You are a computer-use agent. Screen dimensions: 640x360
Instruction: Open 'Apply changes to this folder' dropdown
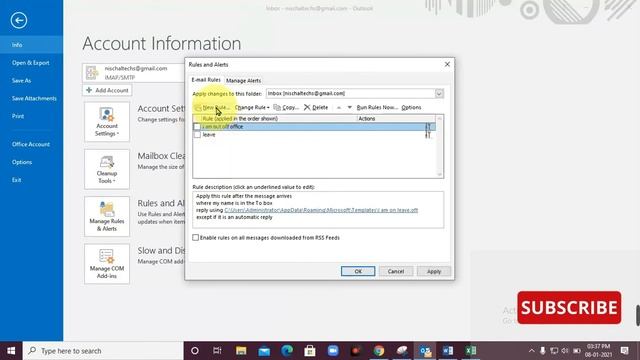tap(439, 93)
